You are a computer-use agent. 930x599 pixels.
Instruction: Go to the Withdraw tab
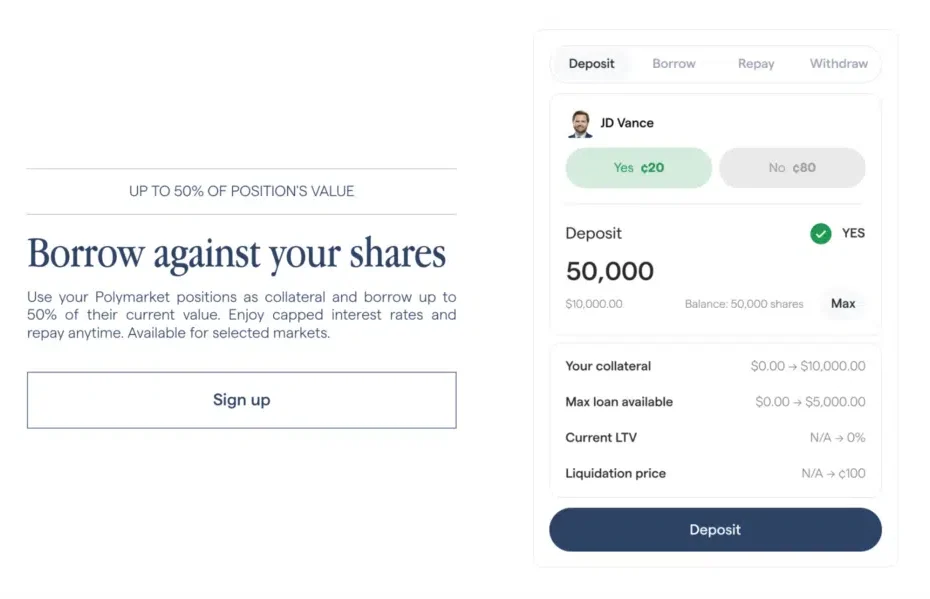pos(838,64)
